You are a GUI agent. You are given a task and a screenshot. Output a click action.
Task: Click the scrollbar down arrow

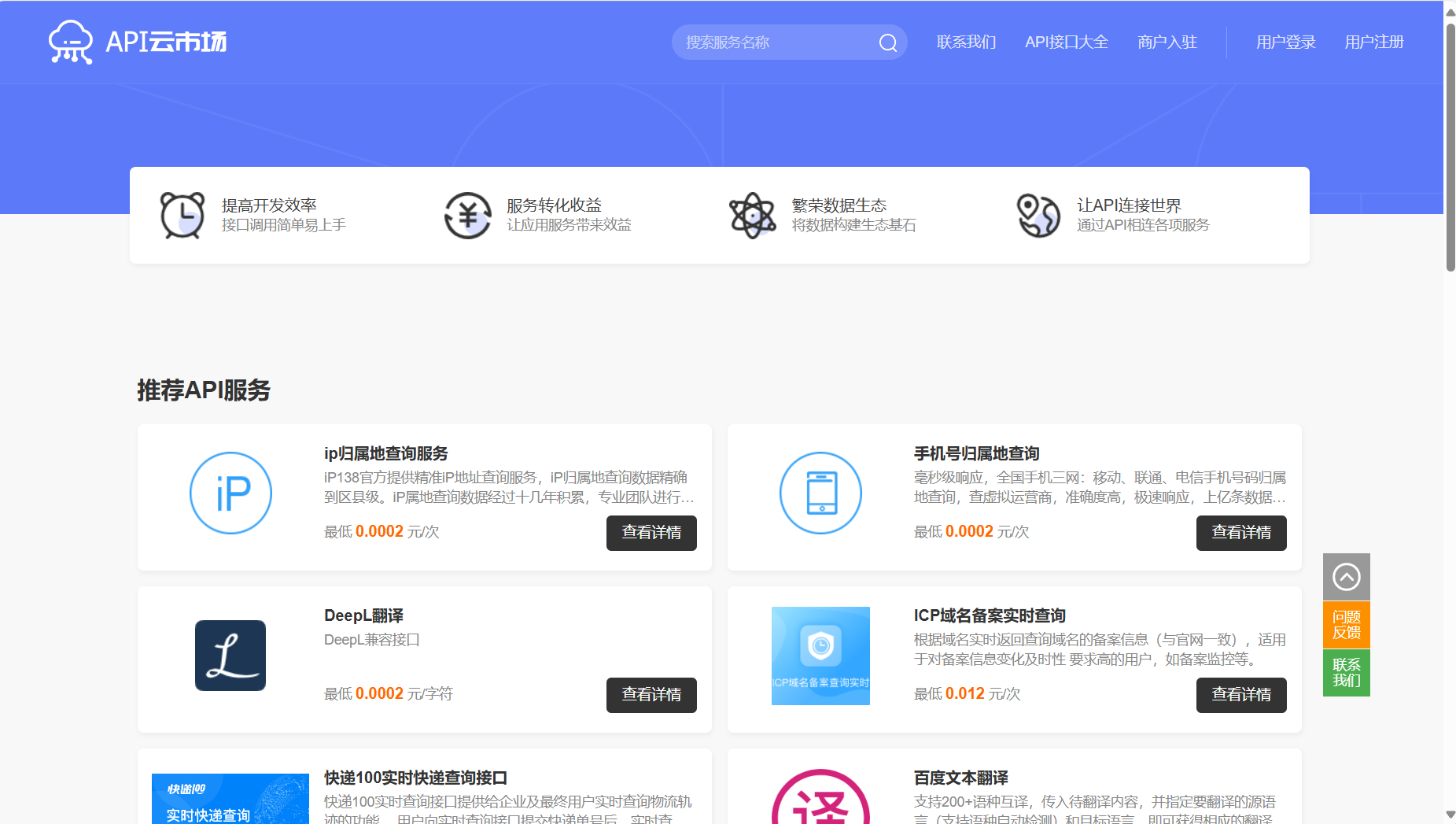click(1450, 815)
